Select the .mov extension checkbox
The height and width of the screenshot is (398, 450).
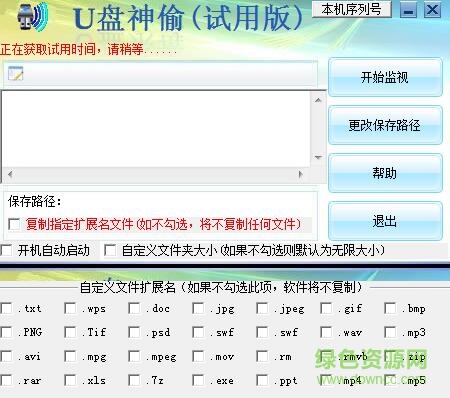click(198, 356)
